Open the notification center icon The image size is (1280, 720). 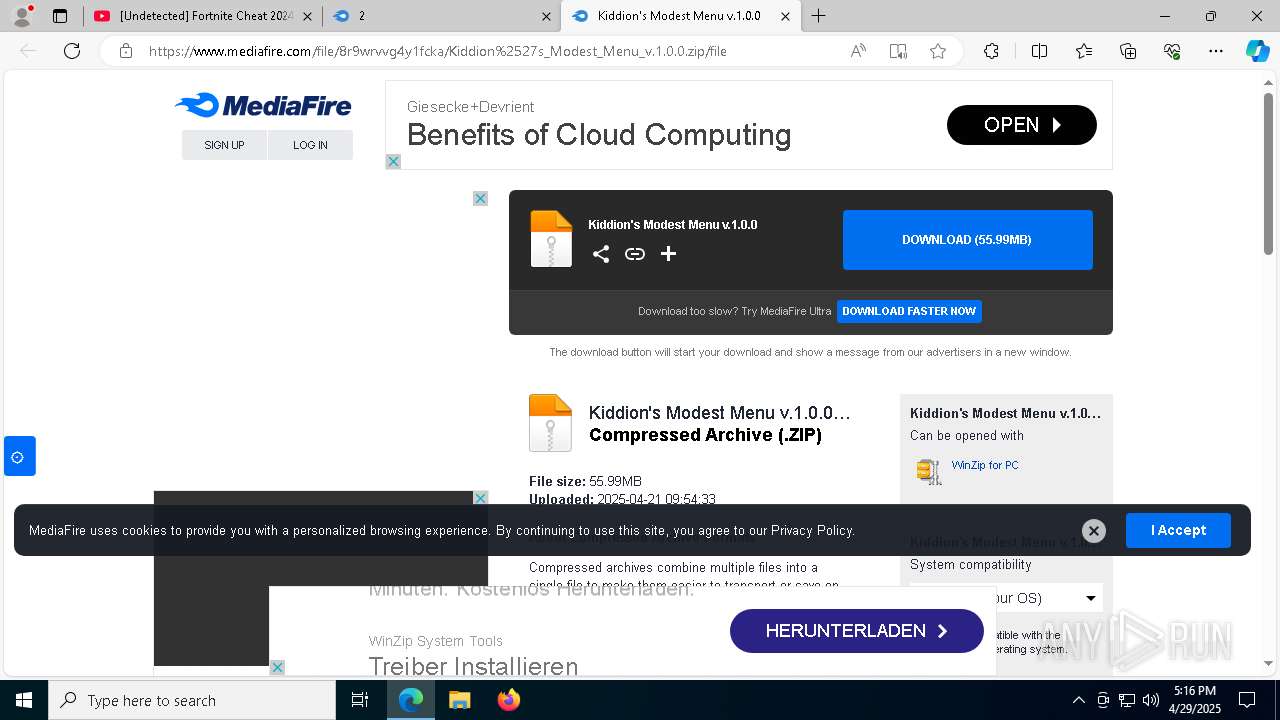(x=1247, y=700)
